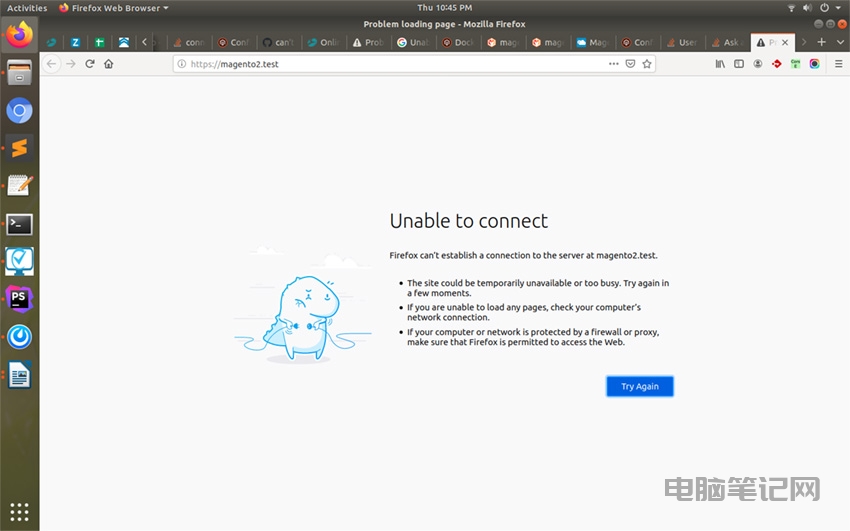Switch to the 'Unab' Google tab
The image size is (850, 531).
[x=414, y=42]
